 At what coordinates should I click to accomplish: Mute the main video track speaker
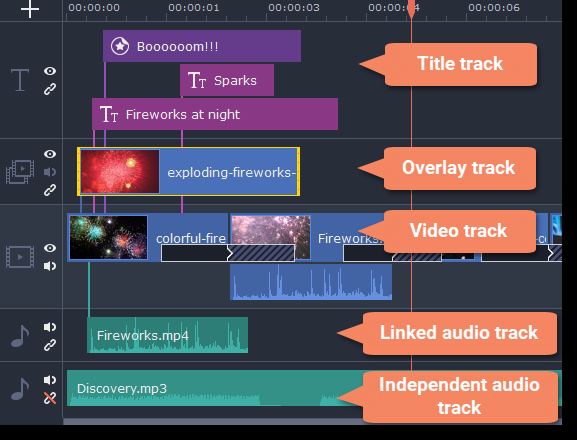[x=50, y=266]
